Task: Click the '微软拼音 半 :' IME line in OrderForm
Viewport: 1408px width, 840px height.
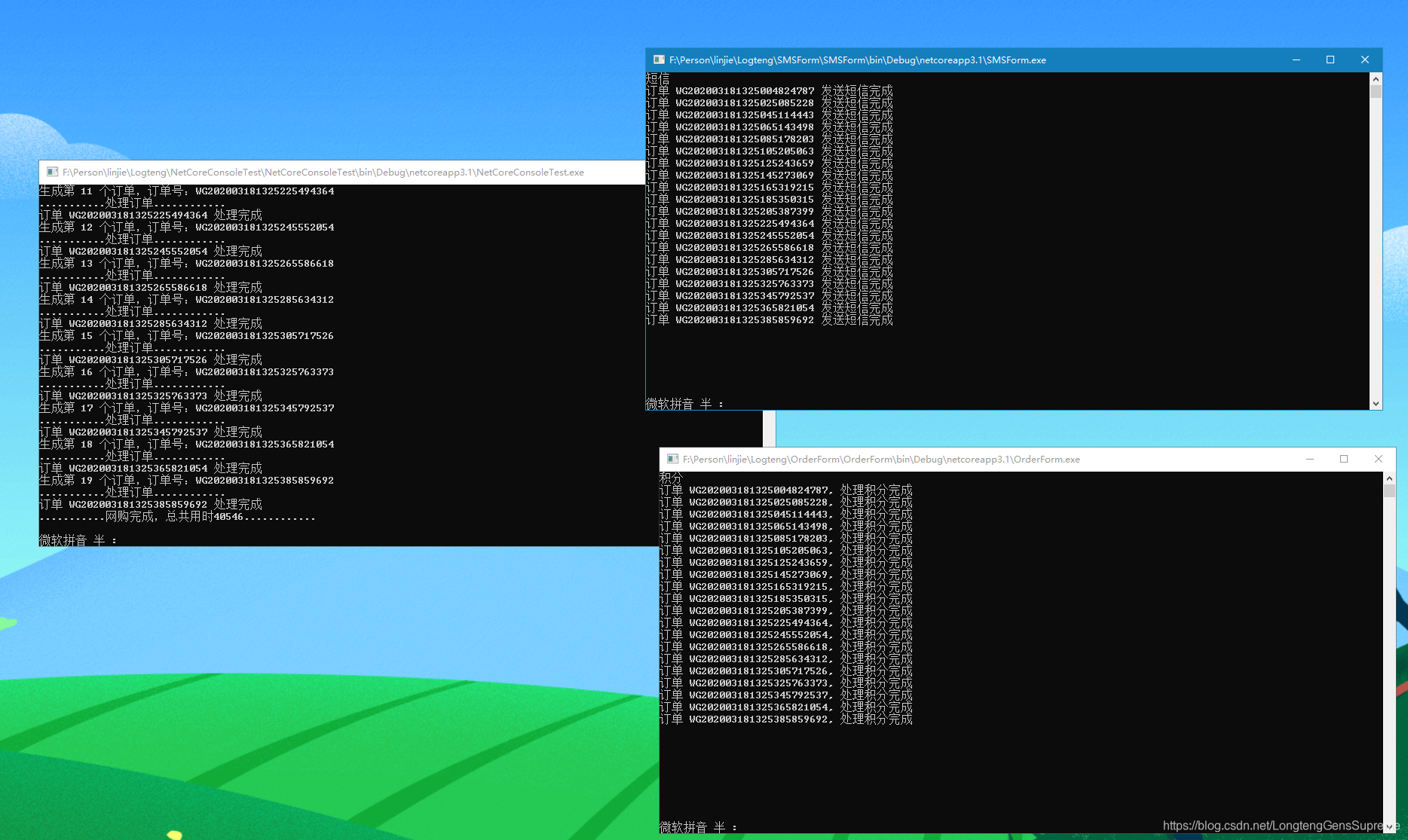Action: click(x=699, y=827)
